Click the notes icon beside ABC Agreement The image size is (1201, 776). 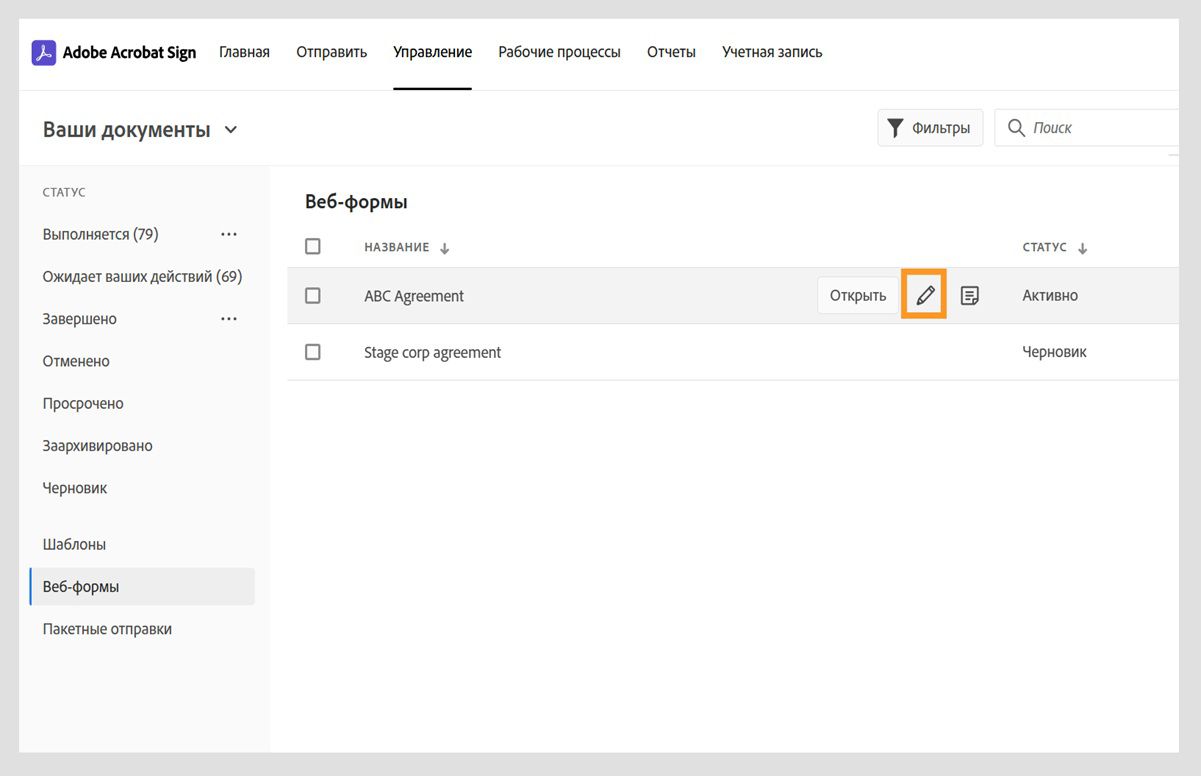969,295
